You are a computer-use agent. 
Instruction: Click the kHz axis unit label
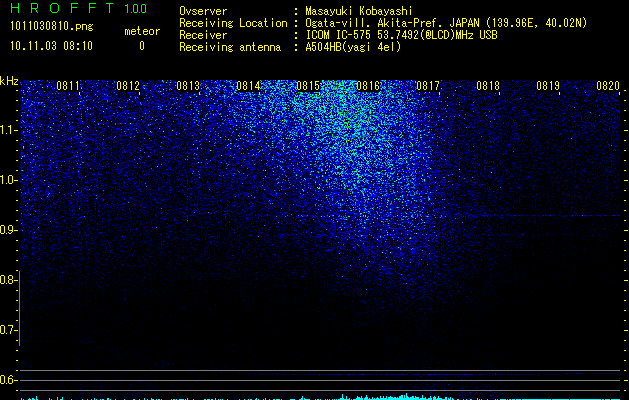(x=9, y=81)
